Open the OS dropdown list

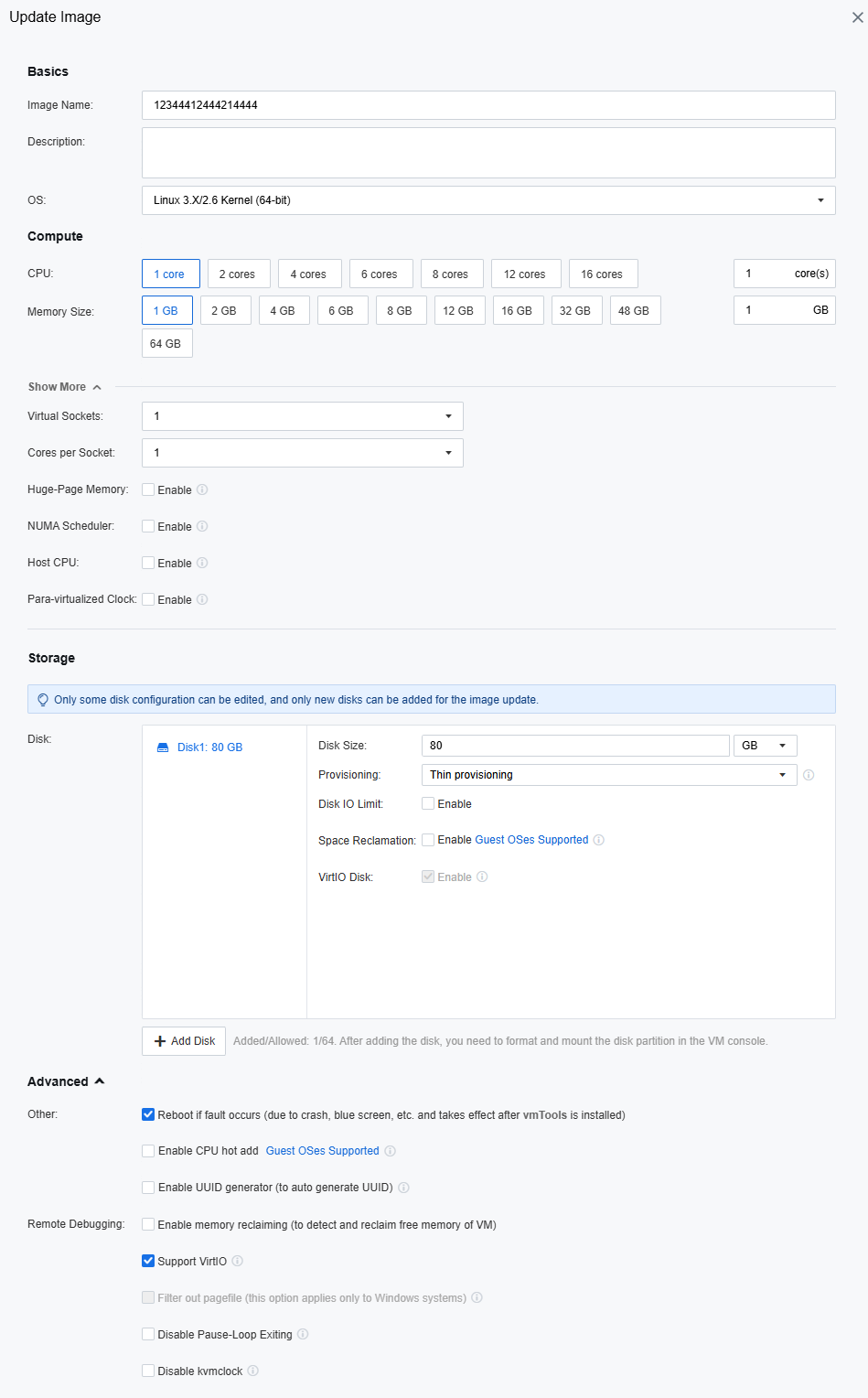click(x=488, y=200)
